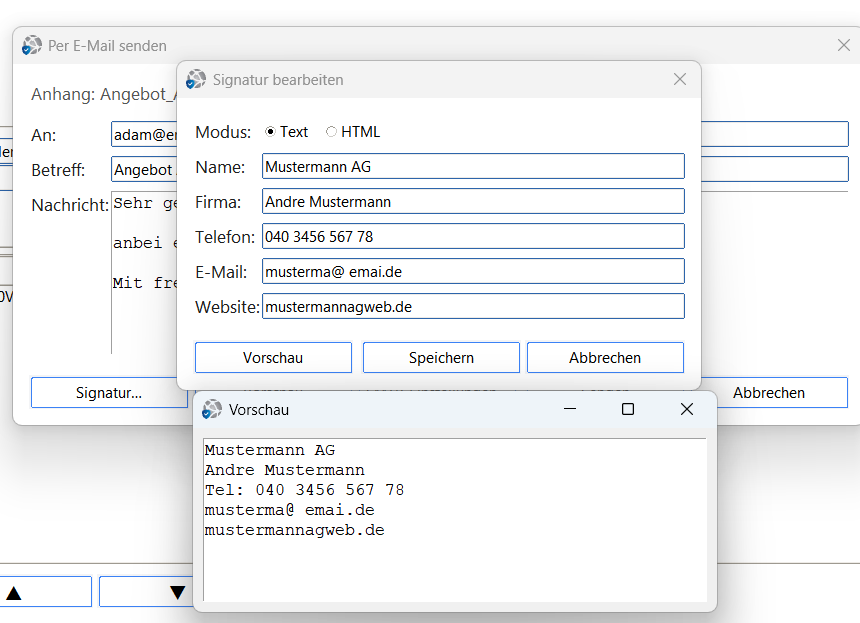This screenshot has height=623, width=860.
Task: Select the HTML mode radio button
Action: (x=331, y=132)
